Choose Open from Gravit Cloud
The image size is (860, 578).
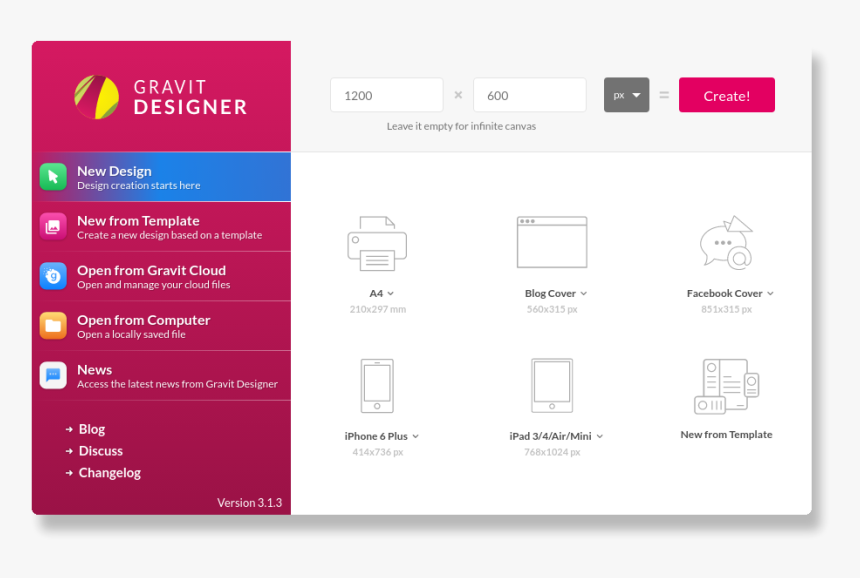(x=161, y=276)
